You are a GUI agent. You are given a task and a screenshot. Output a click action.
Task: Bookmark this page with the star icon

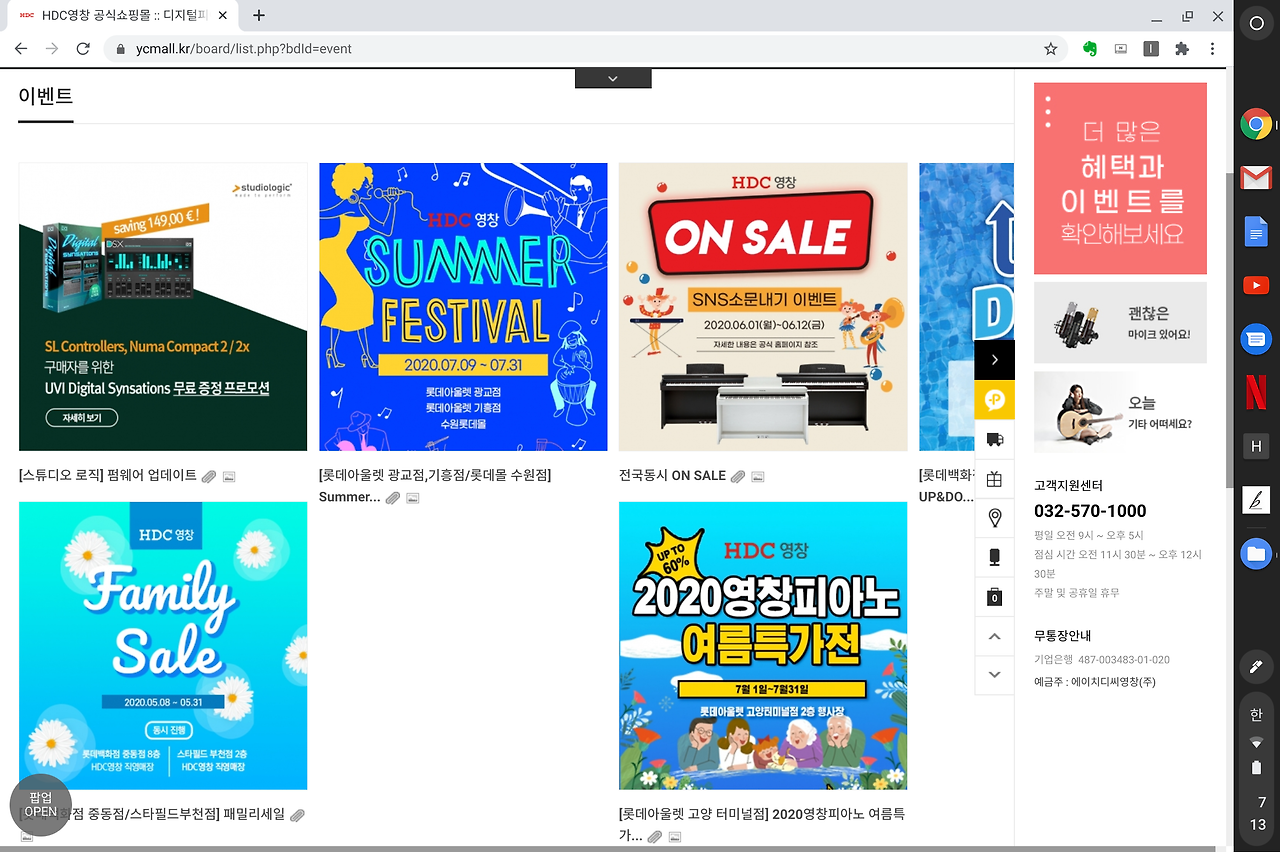click(x=1051, y=48)
